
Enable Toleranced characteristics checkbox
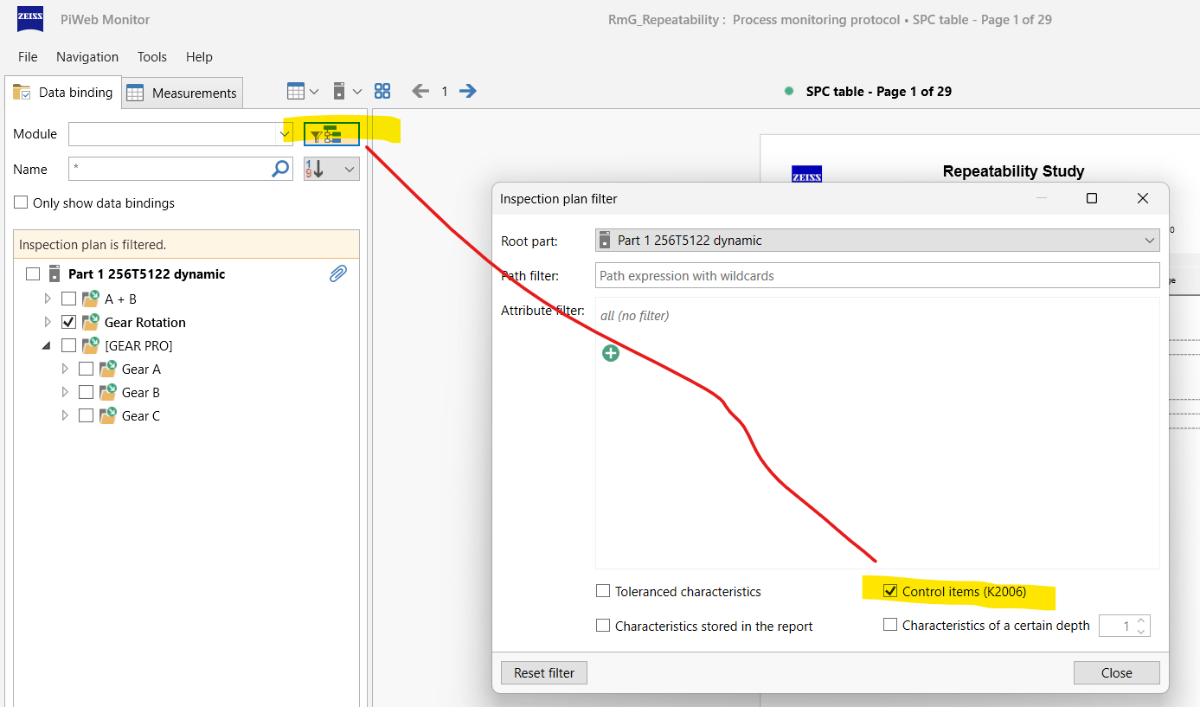pos(603,592)
